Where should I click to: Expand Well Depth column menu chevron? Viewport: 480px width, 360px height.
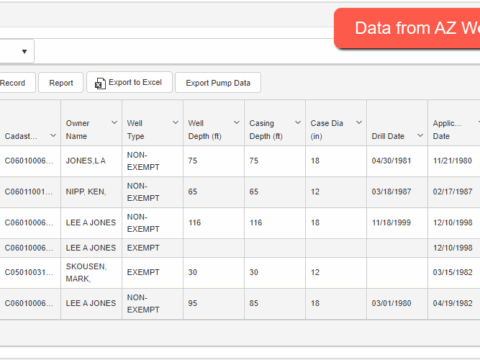(237, 123)
